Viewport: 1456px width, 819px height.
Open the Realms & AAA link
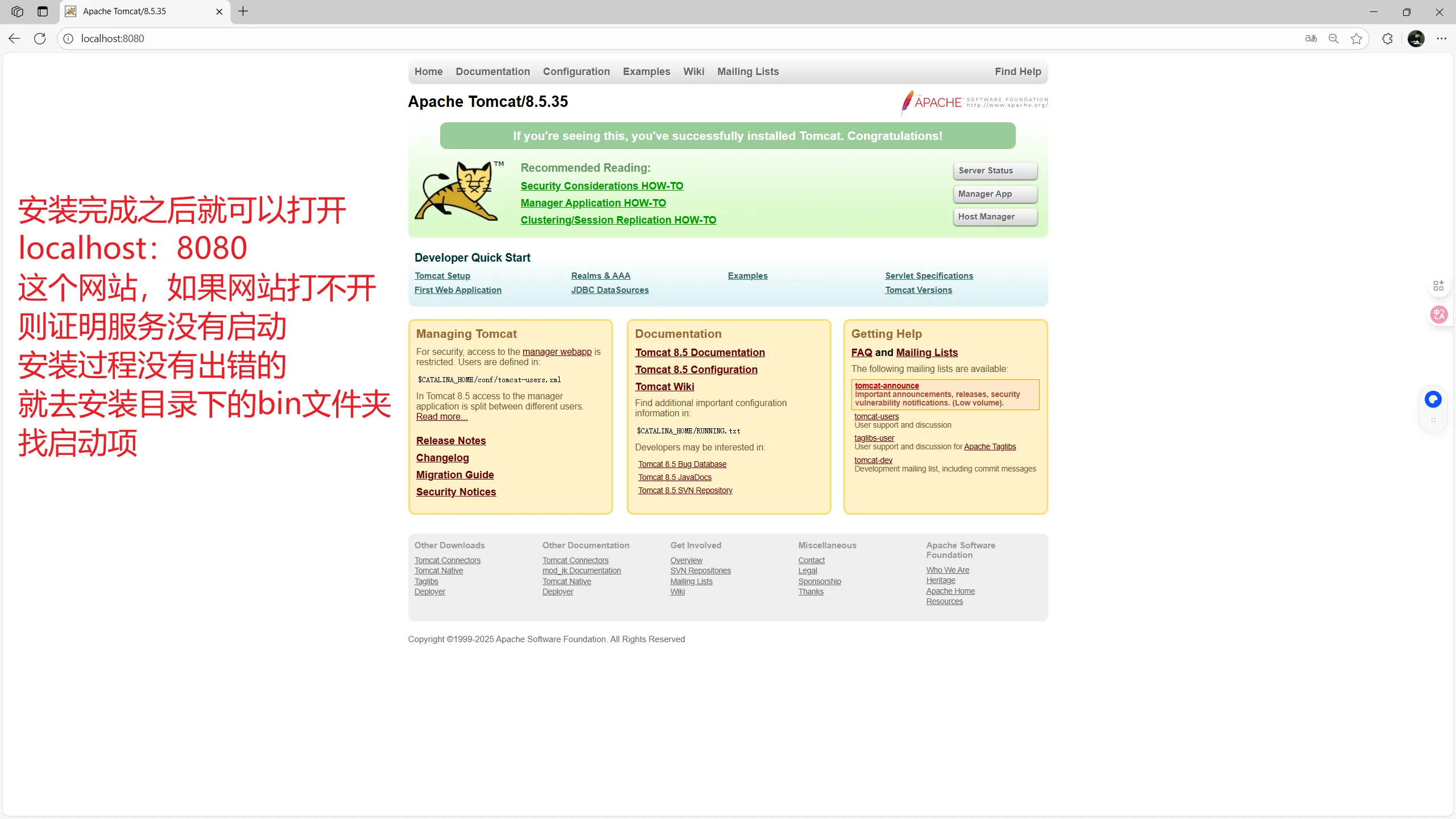[601, 276]
